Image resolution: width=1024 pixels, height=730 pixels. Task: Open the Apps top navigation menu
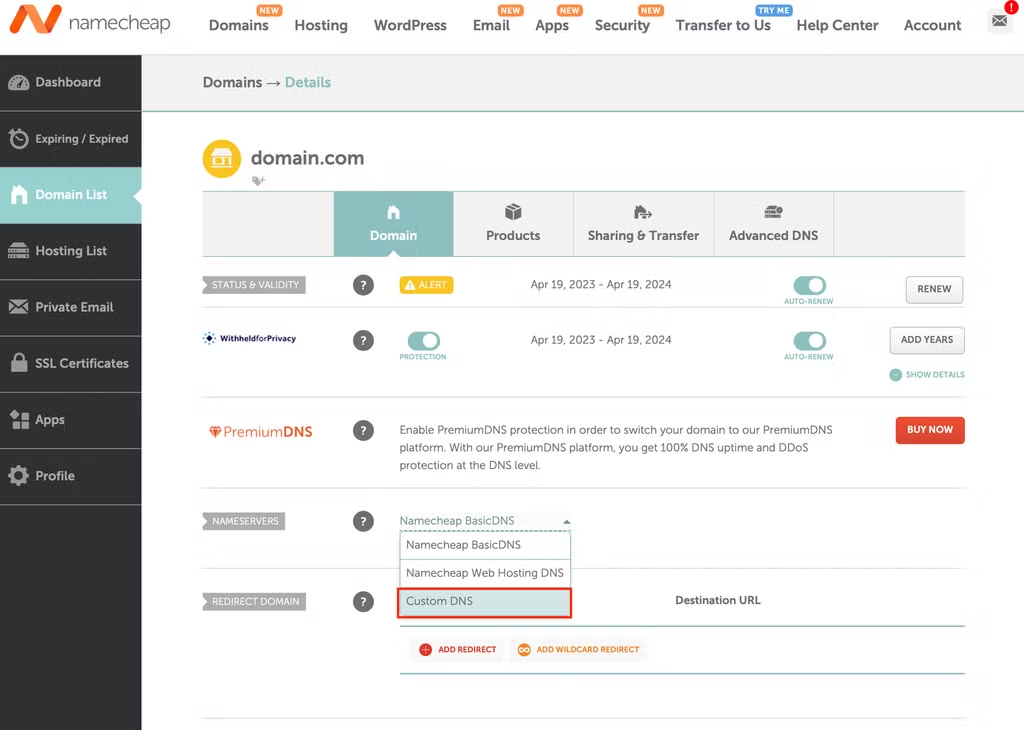pos(552,25)
